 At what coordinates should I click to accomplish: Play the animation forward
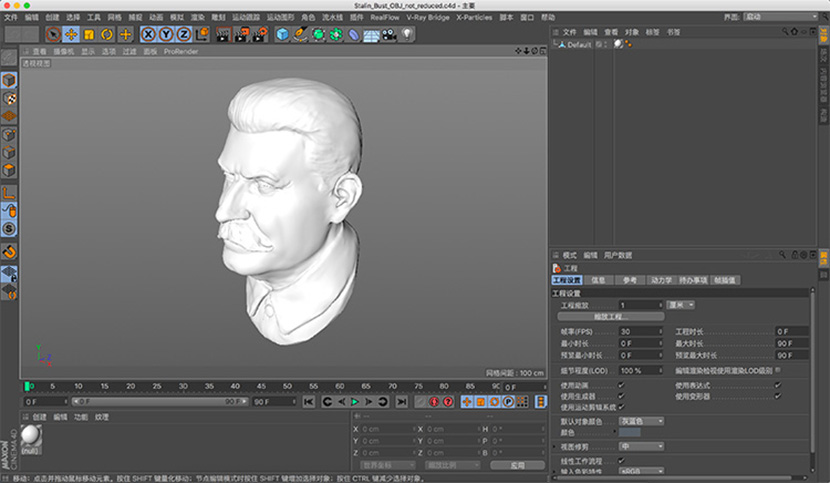coord(355,402)
